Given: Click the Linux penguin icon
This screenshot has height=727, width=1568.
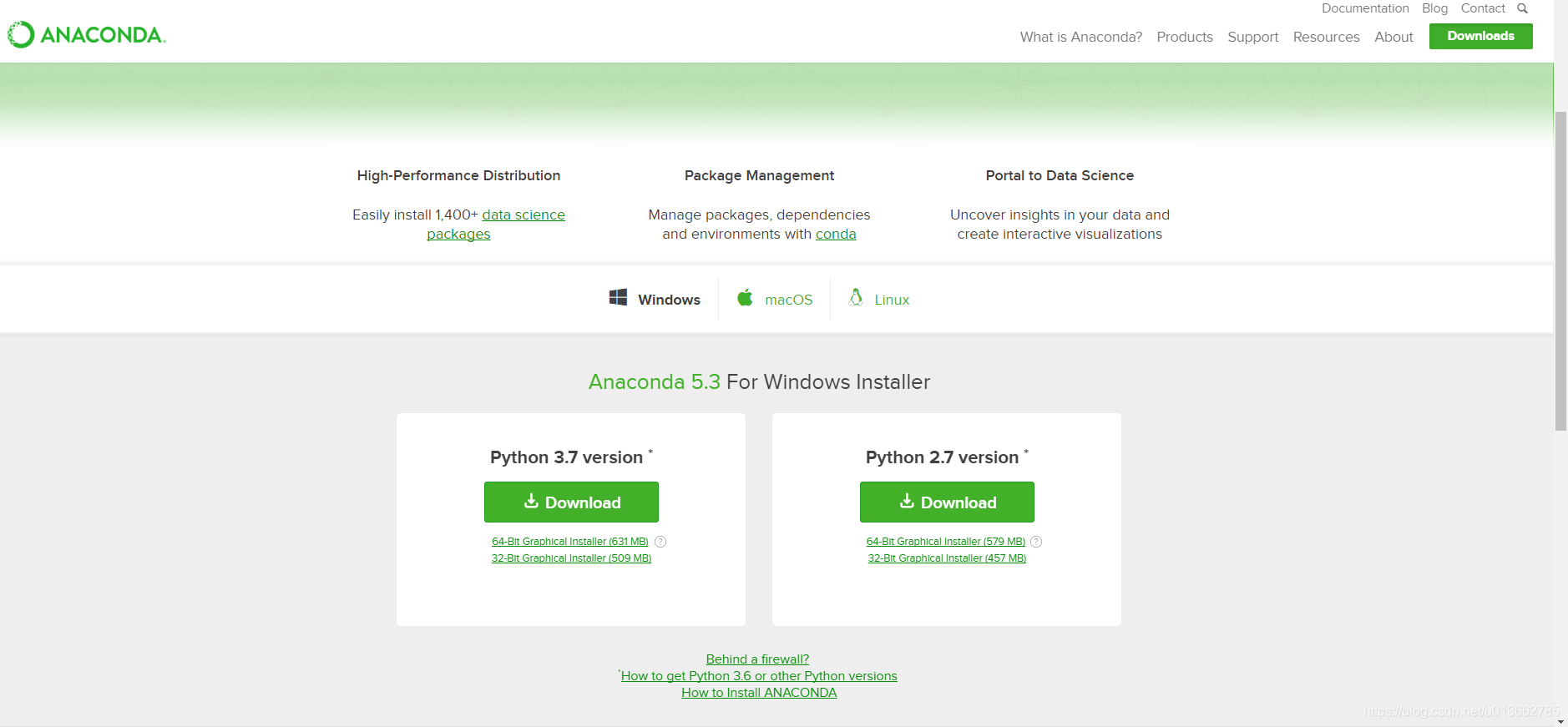Looking at the screenshot, I should 856,297.
